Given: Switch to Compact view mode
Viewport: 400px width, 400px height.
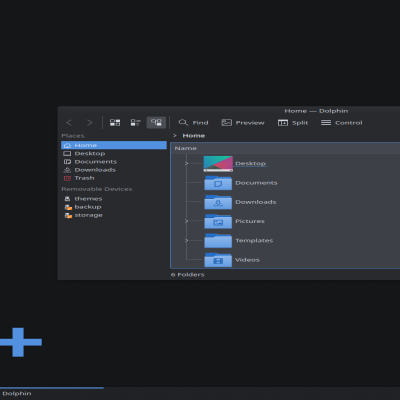Looking at the screenshot, I should click(135, 123).
